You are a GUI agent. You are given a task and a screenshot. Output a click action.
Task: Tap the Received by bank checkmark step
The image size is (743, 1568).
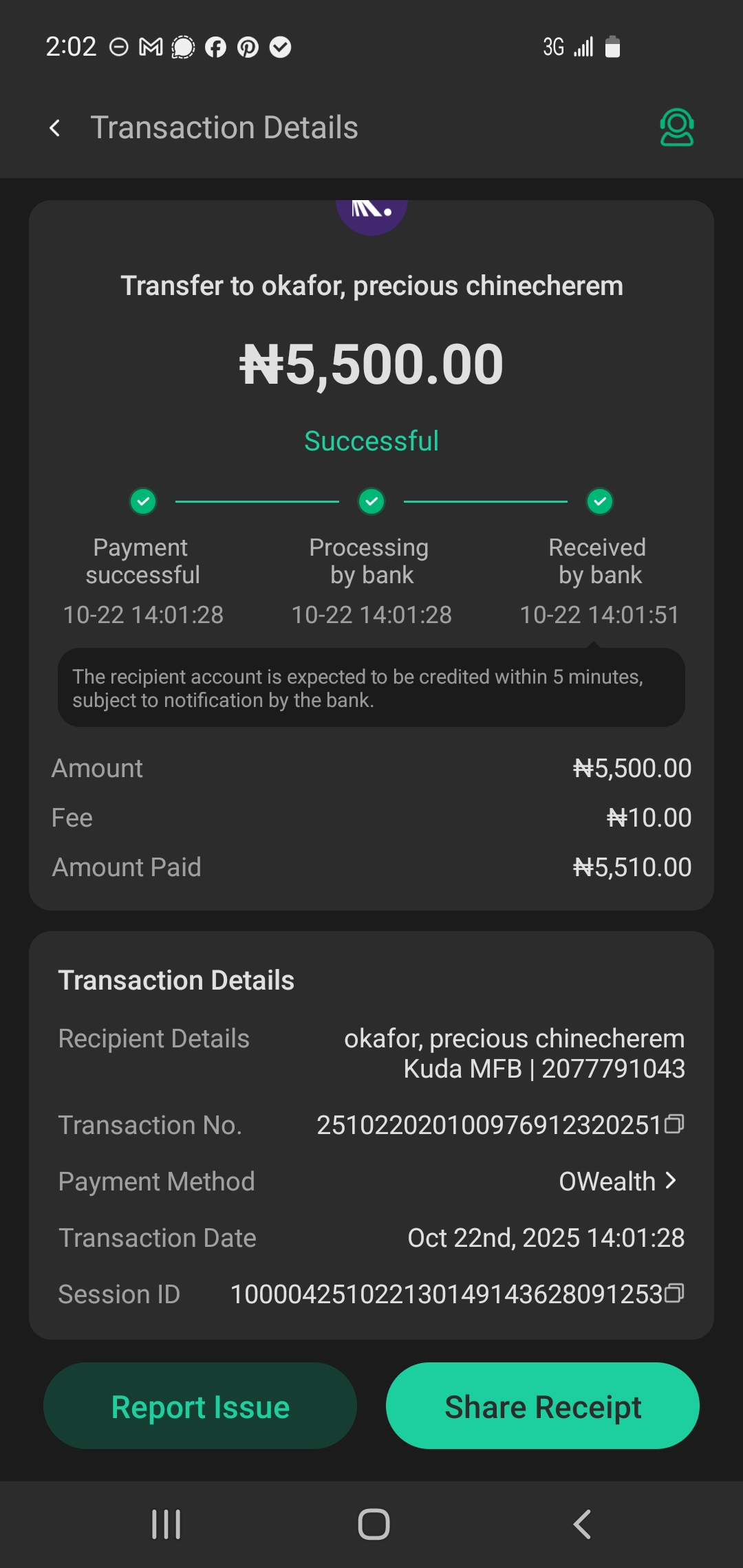(x=600, y=501)
